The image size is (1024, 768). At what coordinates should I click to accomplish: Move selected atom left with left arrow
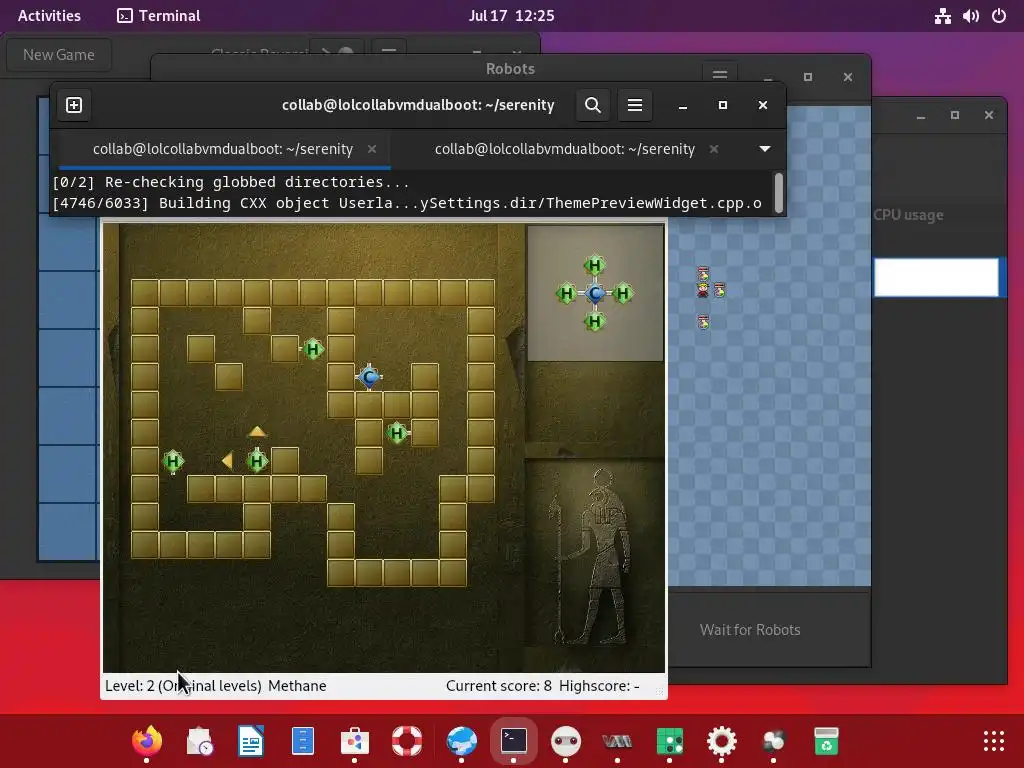click(227, 460)
